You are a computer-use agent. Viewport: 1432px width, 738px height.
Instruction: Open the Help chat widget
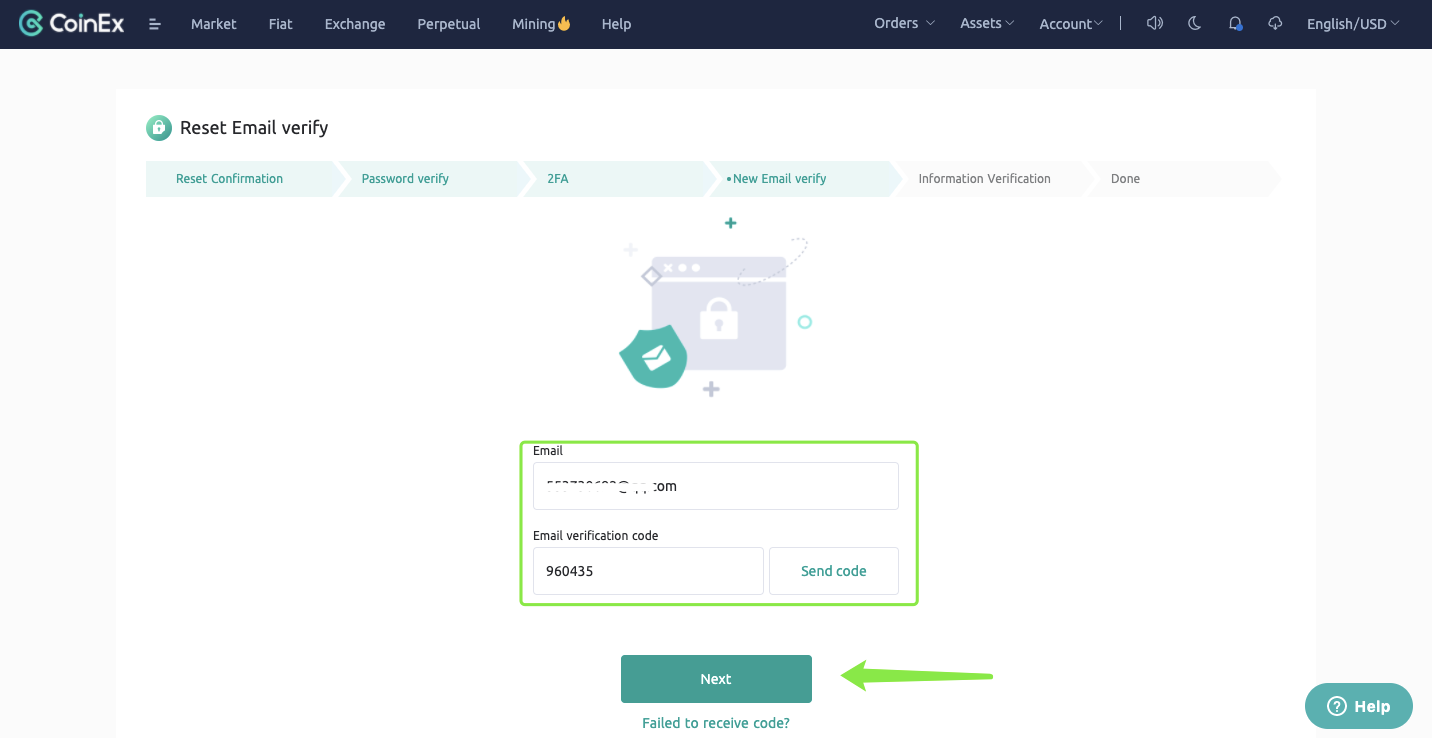coord(1358,706)
